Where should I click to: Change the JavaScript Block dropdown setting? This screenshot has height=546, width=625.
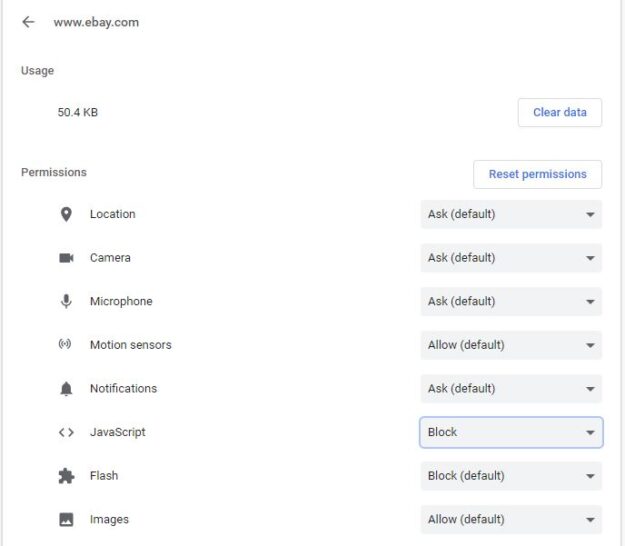511,432
